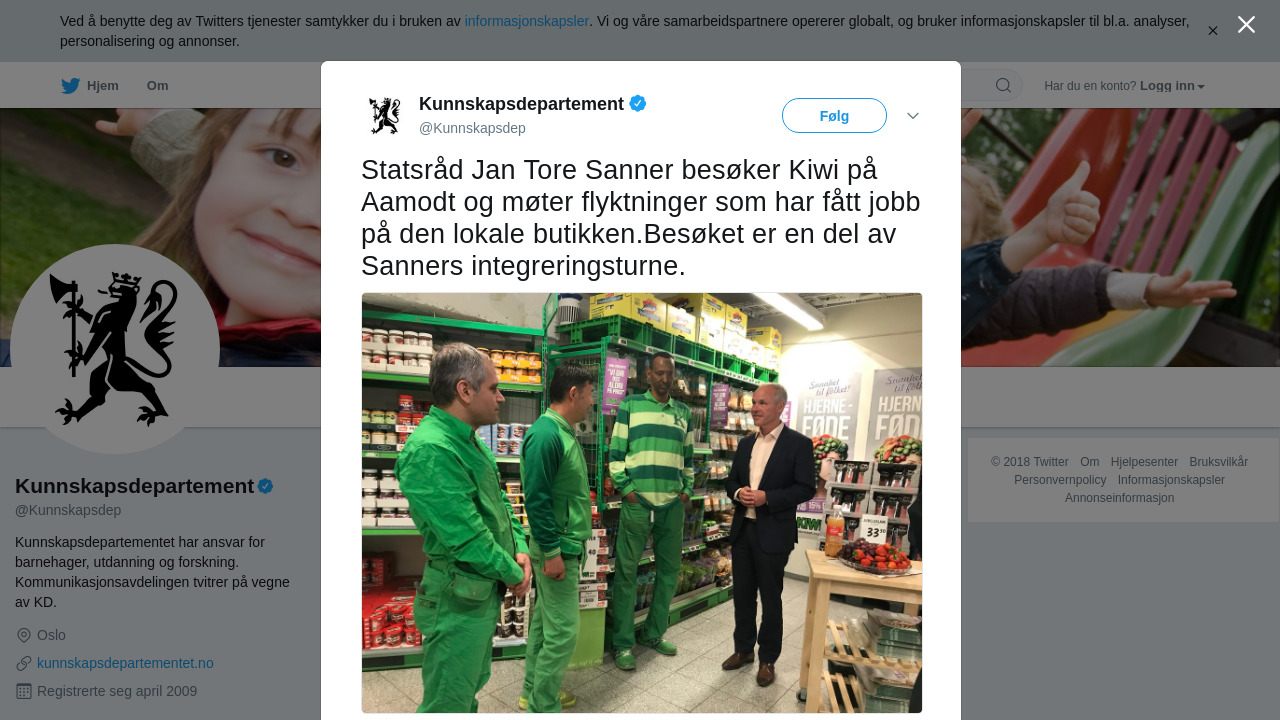This screenshot has width=1280, height=720.
Task: Click verified badge beside tweet author name
Action: tap(638, 103)
